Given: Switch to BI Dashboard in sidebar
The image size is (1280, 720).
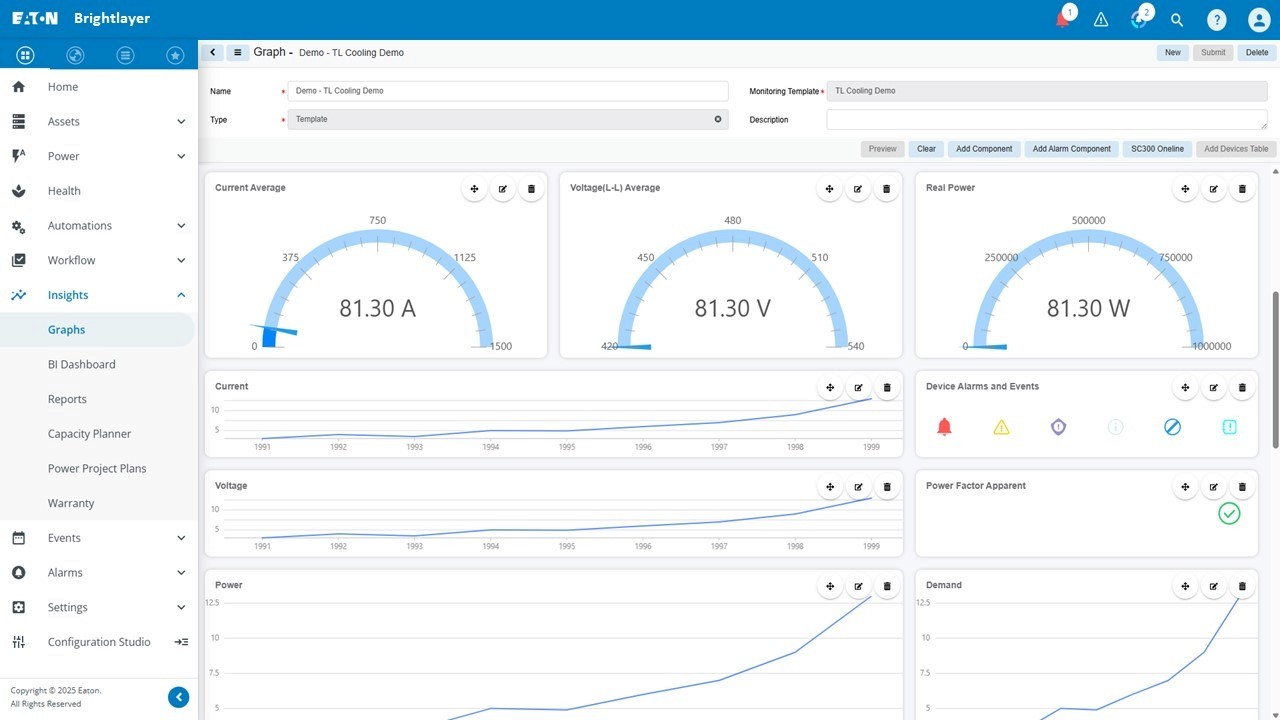Looking at the screenshot, I should [80, 364].
